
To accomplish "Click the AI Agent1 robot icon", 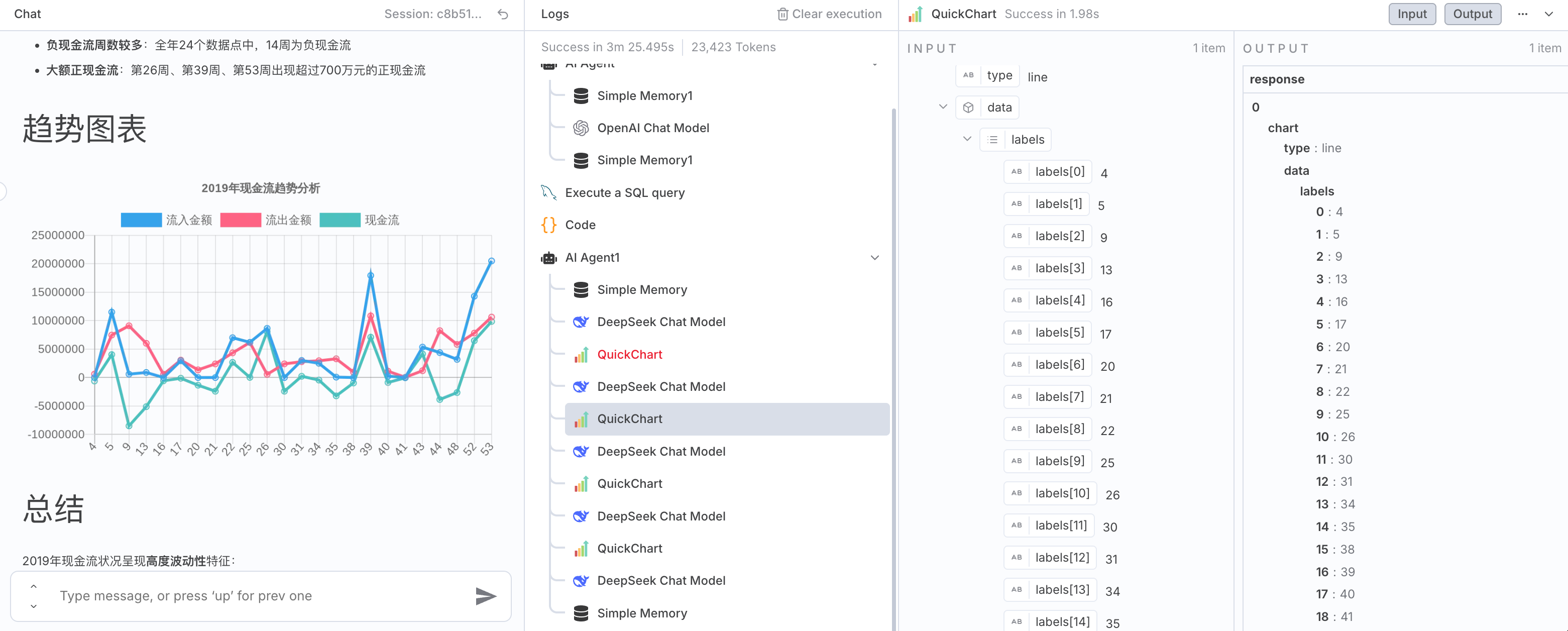I will tap(548, 258).
